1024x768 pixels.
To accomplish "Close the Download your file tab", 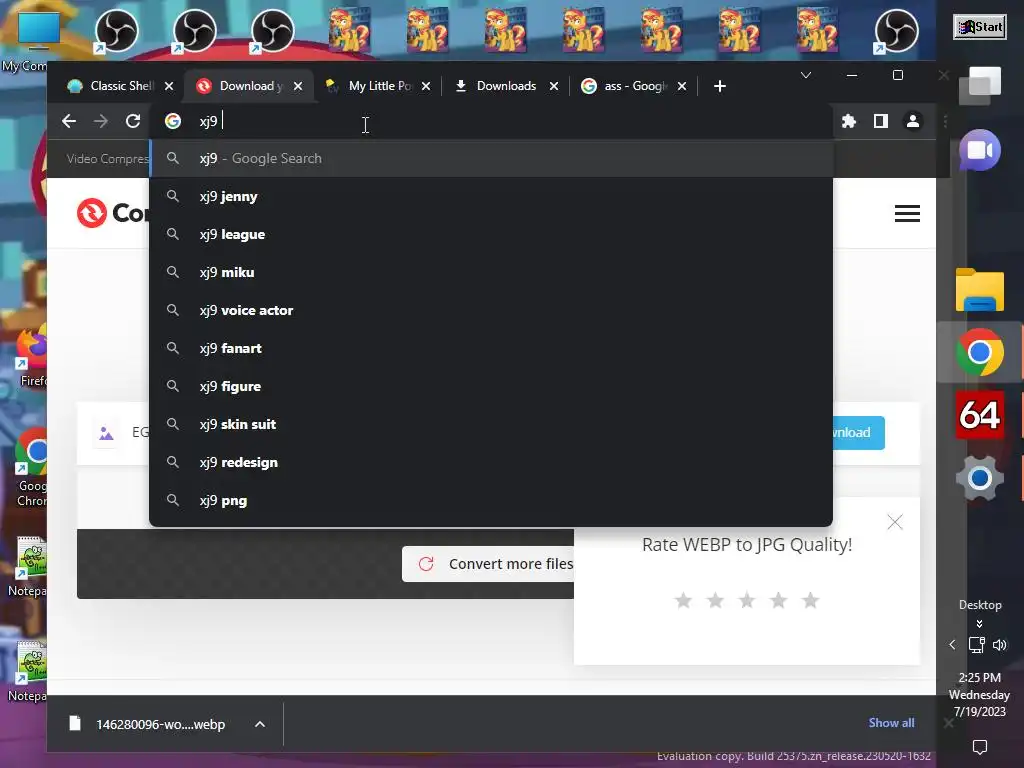I will pyautogui.click(x=298, y=86).
